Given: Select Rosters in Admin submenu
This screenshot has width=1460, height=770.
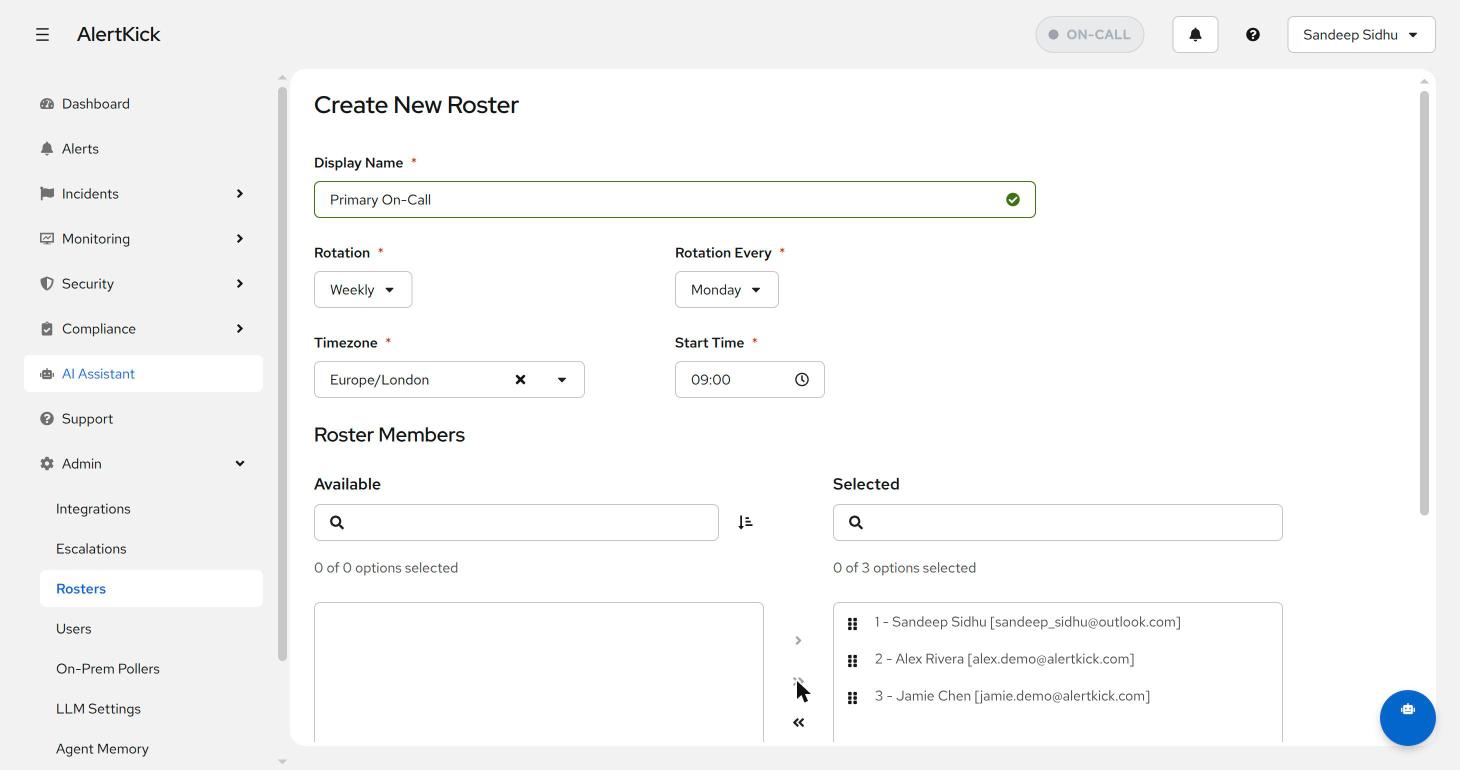Looking at the screenshot, I should 151,589.
